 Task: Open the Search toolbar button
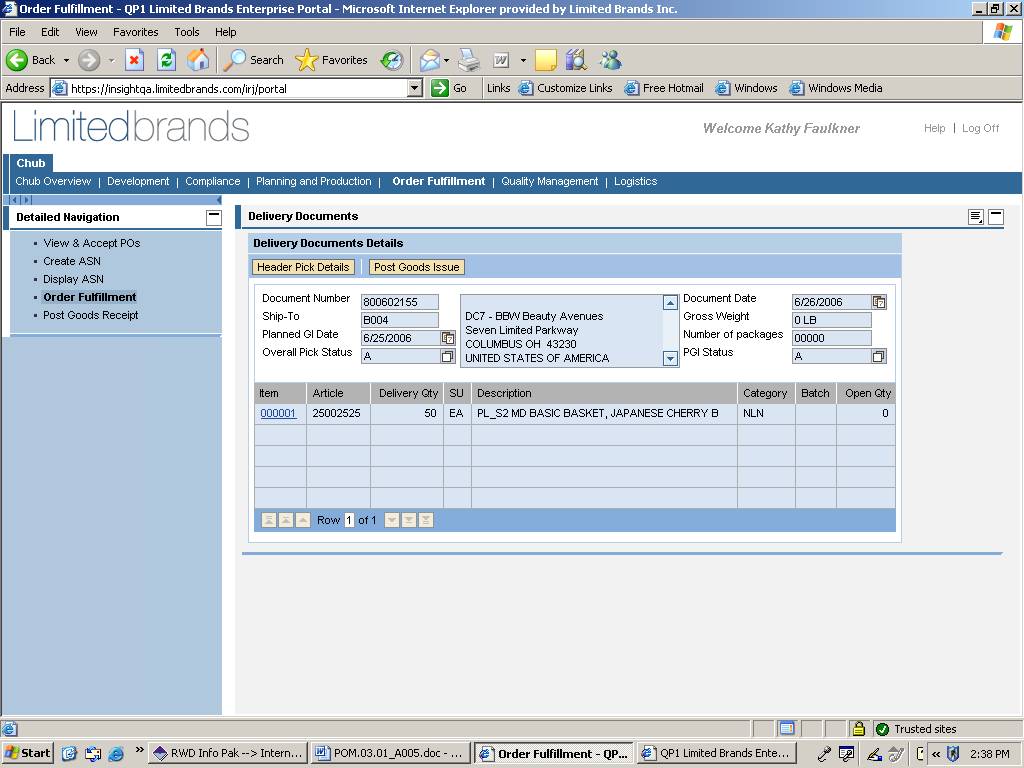[x=253, y=60]
